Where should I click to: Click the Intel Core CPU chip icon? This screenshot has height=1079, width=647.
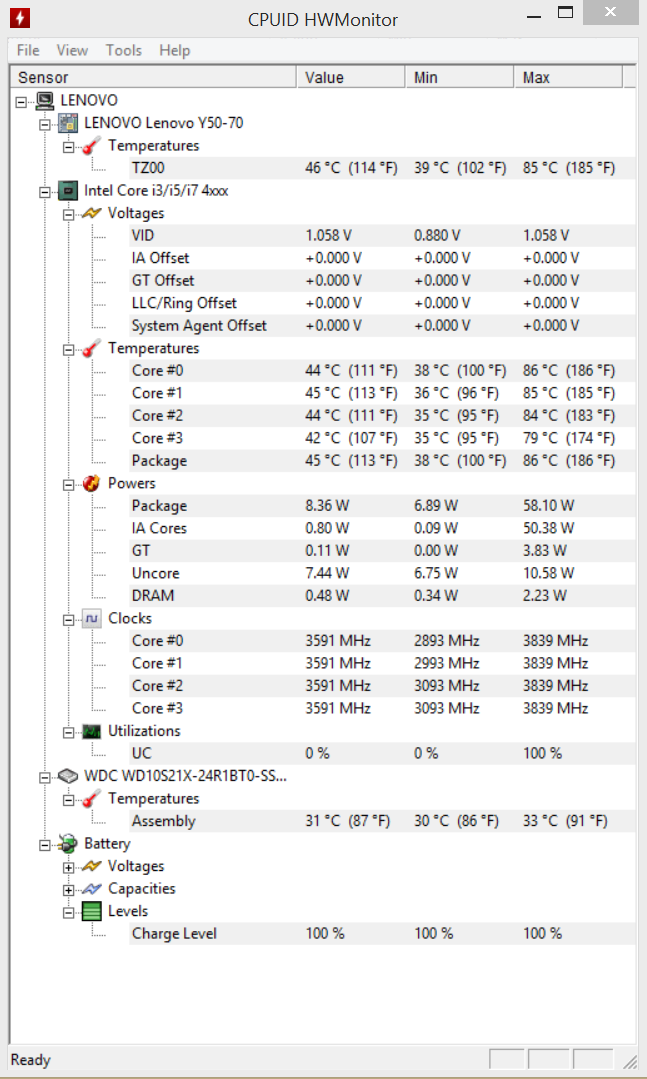click(68, 191)
